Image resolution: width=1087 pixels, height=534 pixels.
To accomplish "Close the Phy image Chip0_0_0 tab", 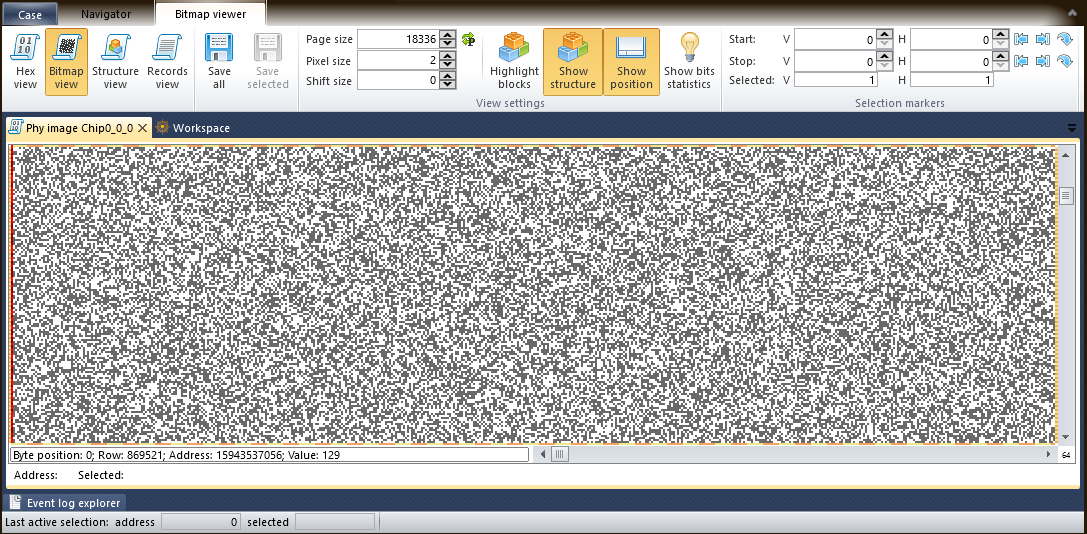I will click(x=142, y=128).
